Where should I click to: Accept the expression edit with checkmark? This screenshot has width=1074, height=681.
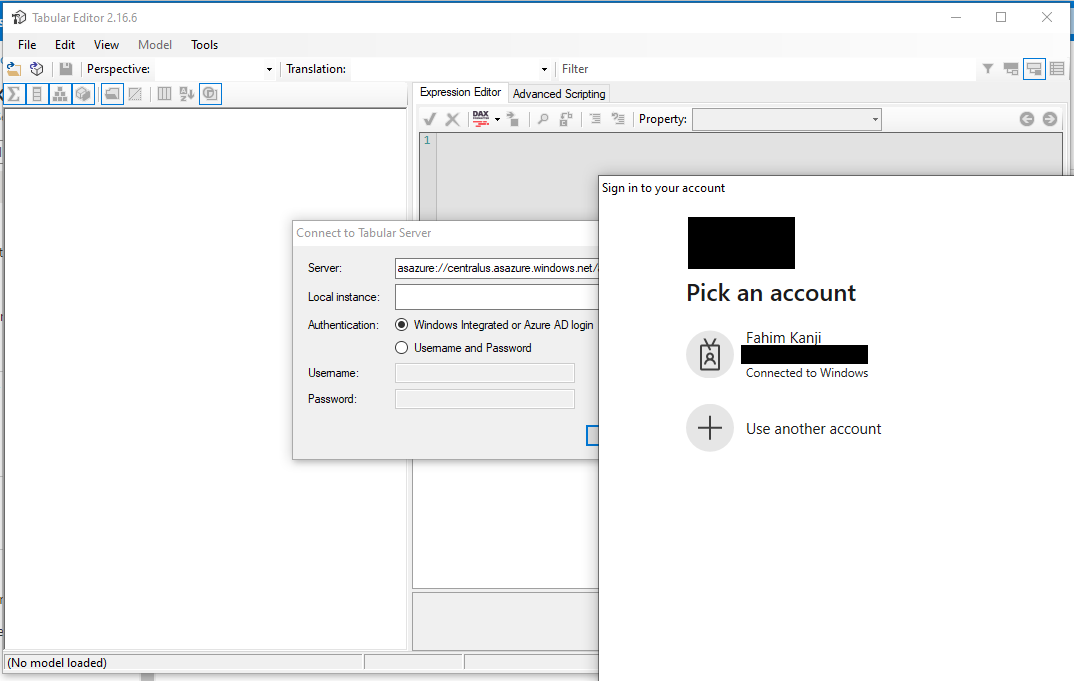pyautogui.click(x=430, y=118)
